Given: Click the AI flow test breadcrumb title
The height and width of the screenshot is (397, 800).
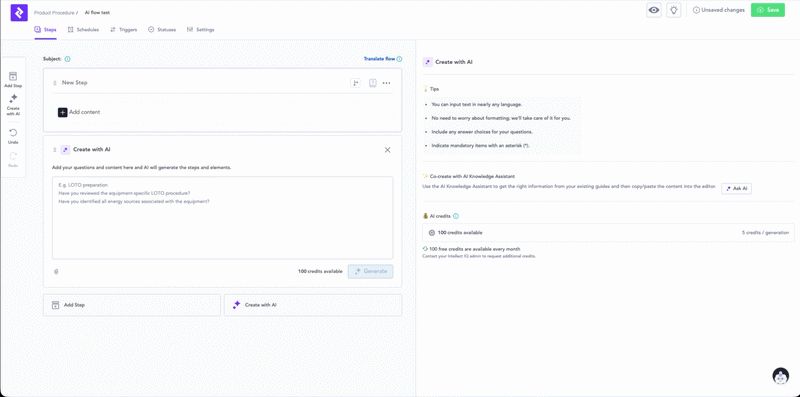Looking at the screenshot, I should [x=97, y=13].
